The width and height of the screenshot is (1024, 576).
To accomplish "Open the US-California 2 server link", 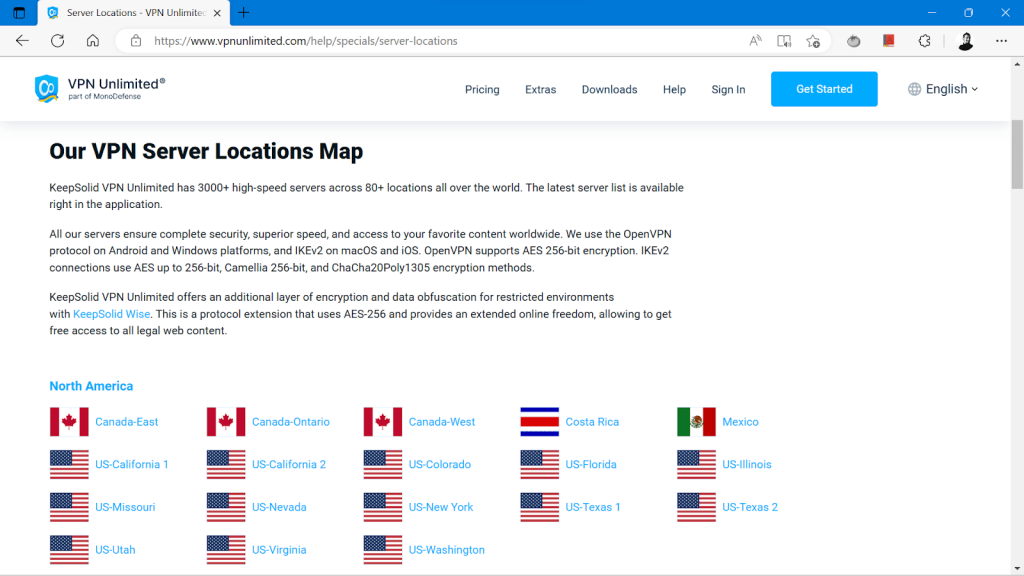I will click(289, 464).
